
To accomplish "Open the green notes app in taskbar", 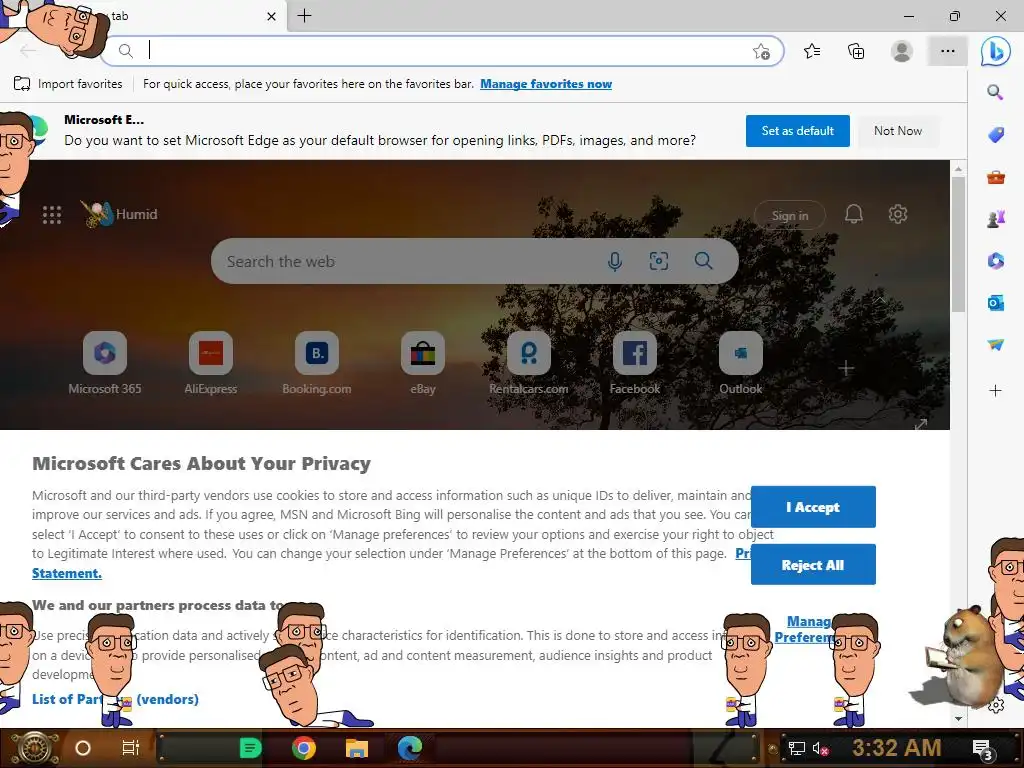I will tap(250, 748).
